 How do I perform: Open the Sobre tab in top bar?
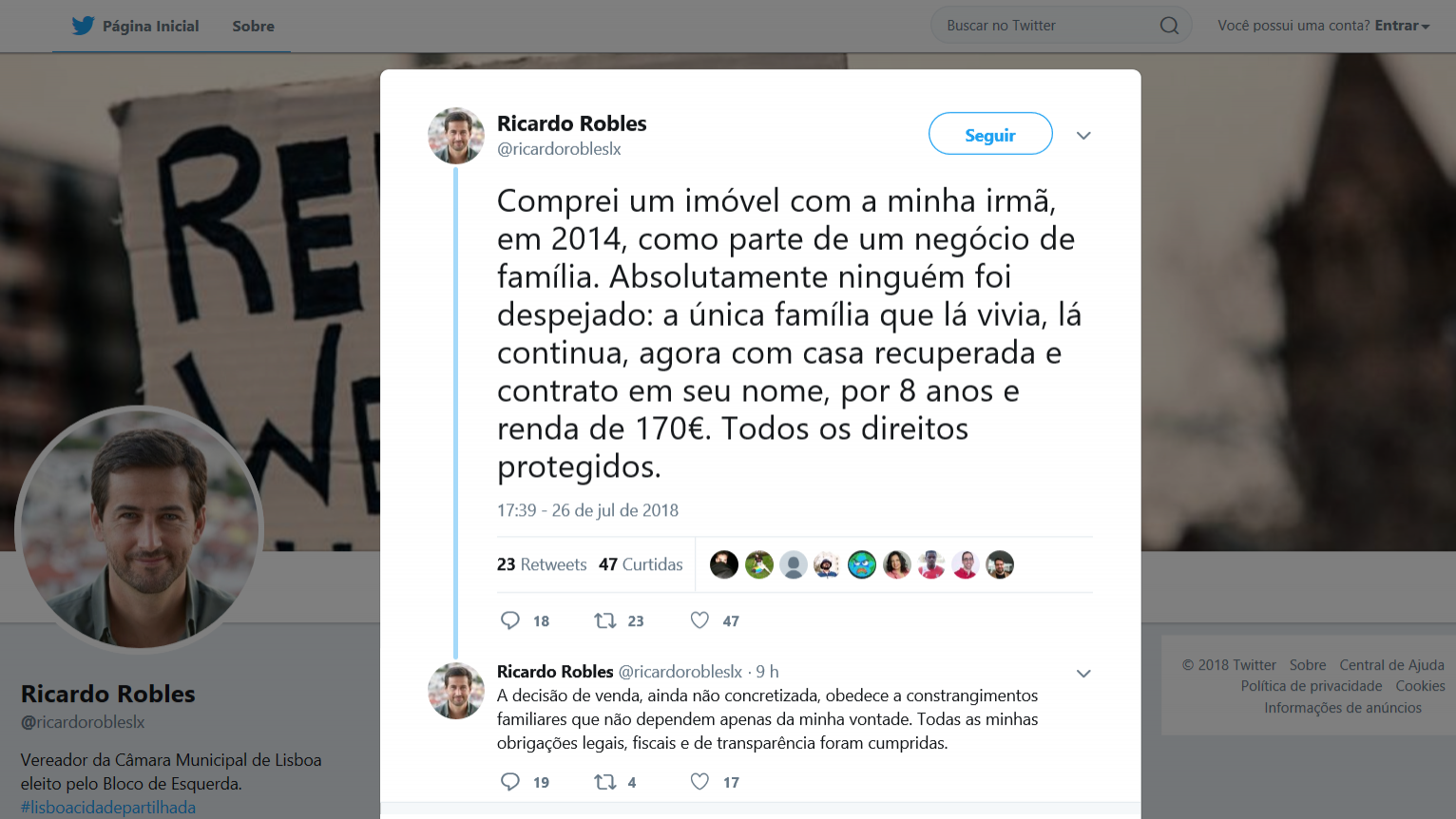tap(253, 26)
